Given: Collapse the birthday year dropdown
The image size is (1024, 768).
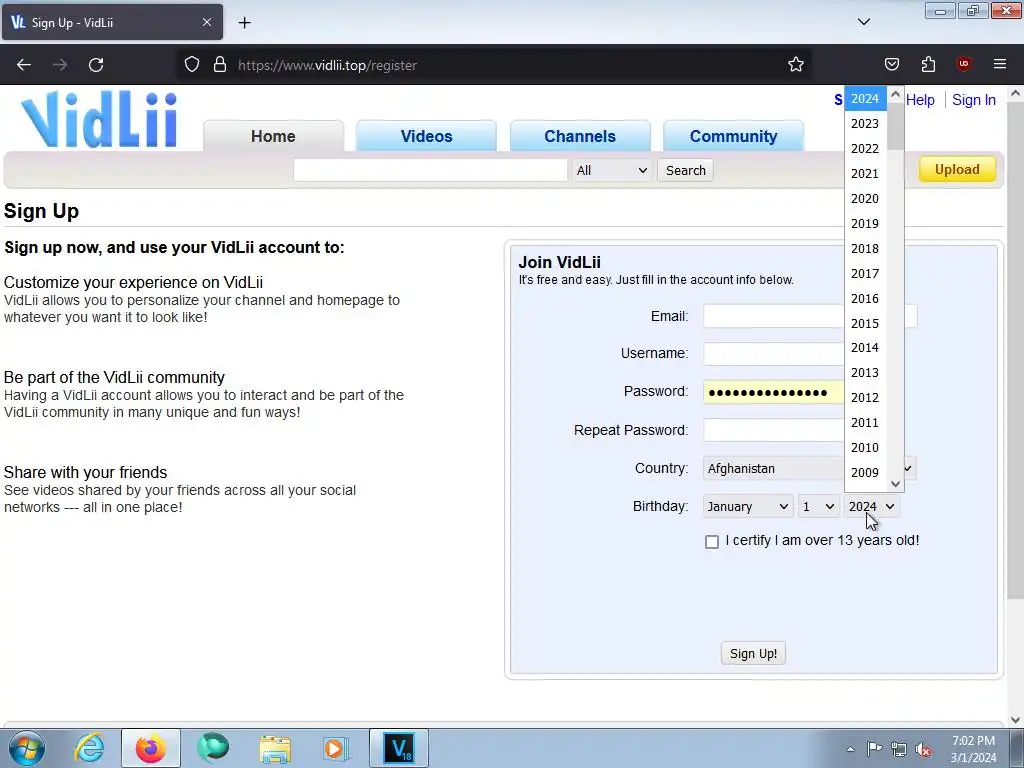Looking at the screenshot, I should 871,506.
